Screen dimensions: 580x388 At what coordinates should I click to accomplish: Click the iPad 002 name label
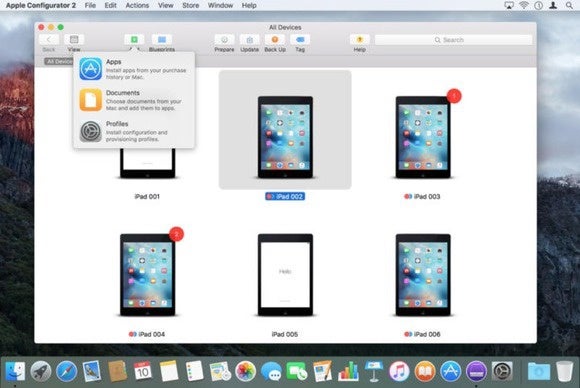pyautogui.click(x=285, y=196)
